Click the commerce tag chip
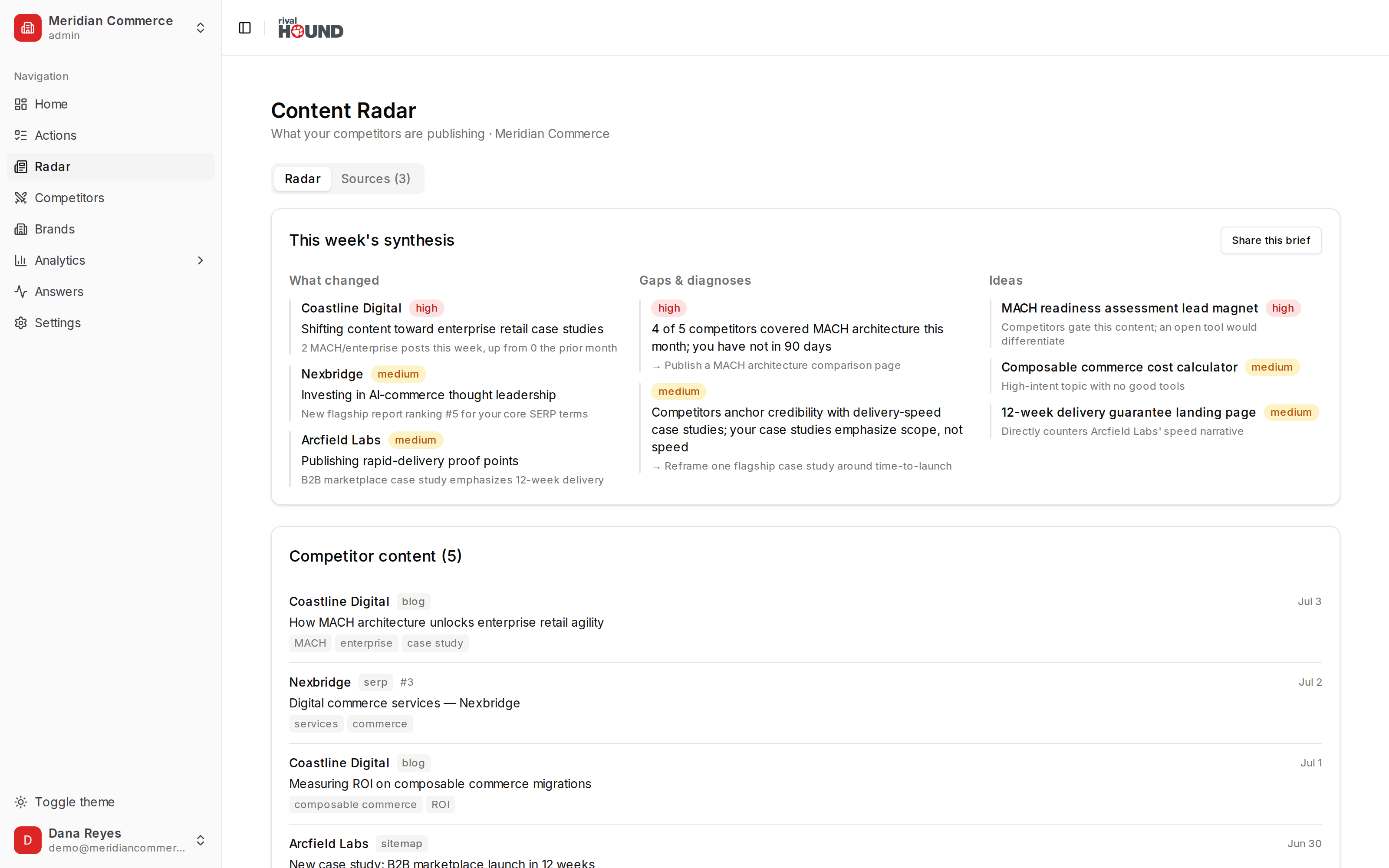Viewport: 1389px width, 868px height. pyautogui.click(x=379, y=724)
